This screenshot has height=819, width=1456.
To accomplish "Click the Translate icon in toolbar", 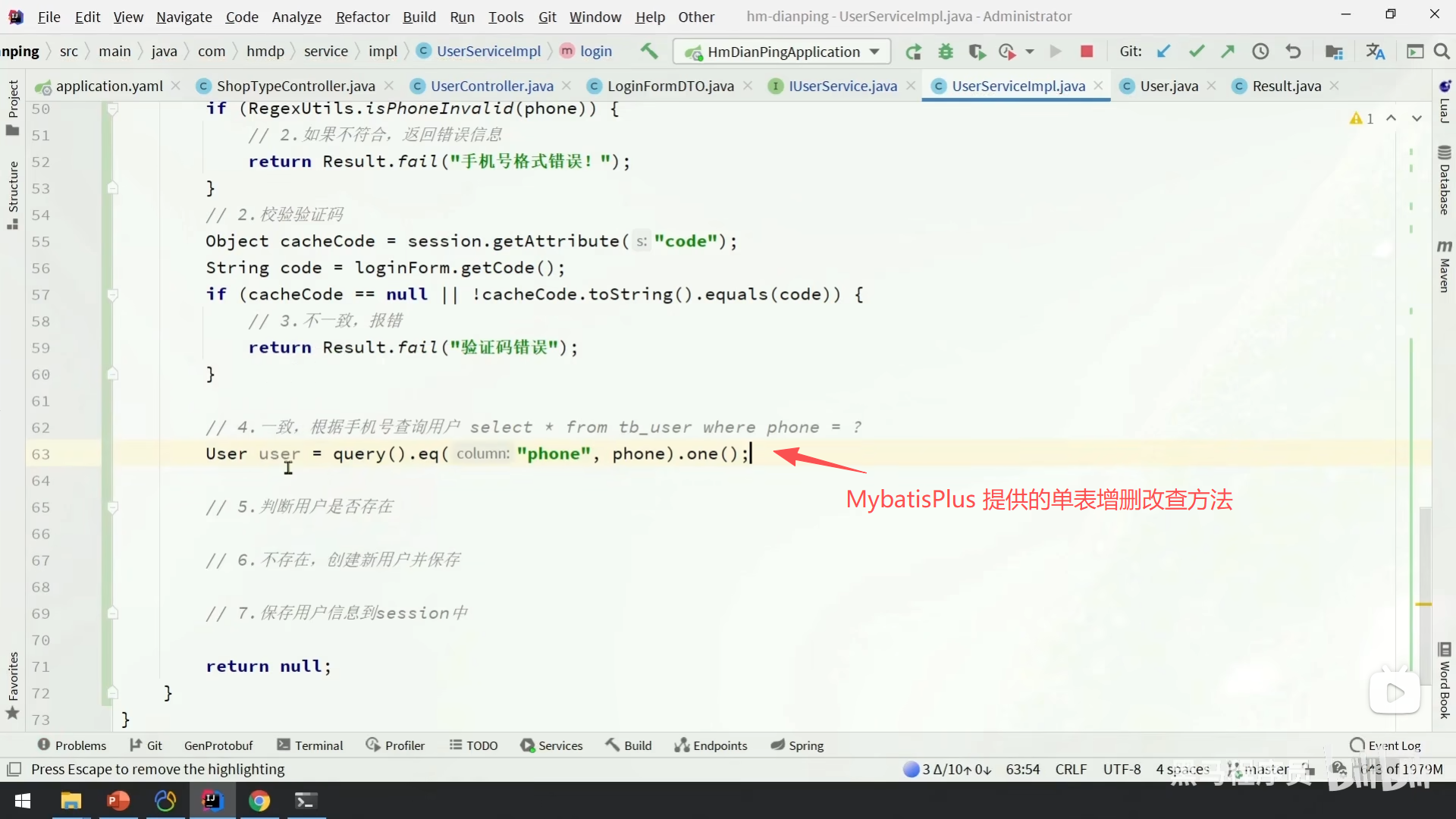I will (x=1375, y=52).
